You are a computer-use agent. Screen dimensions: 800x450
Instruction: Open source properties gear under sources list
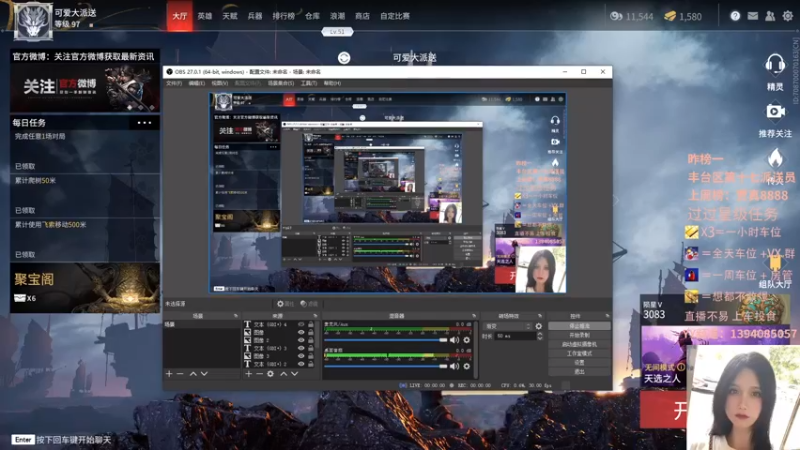point(270,374)
